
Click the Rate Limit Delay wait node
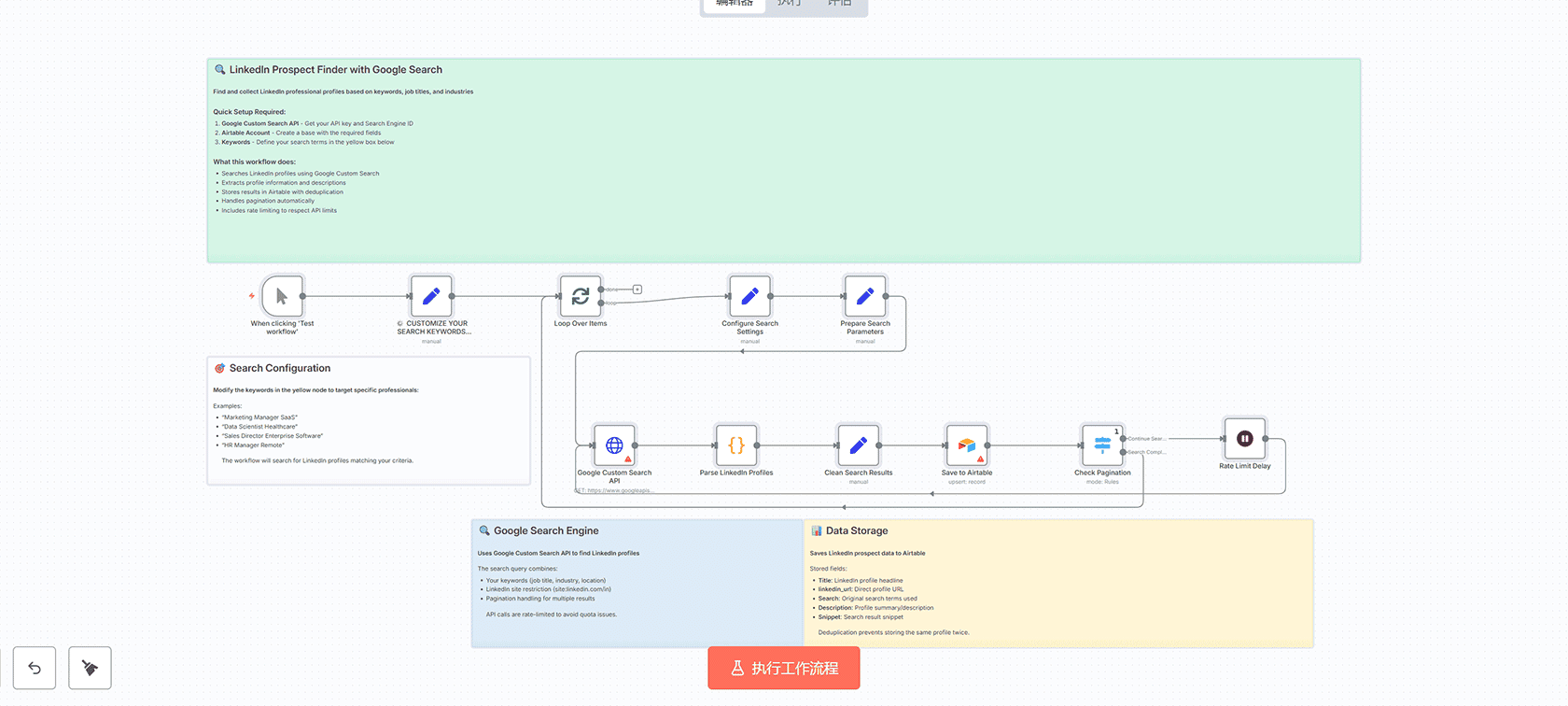click(1245, 439)
